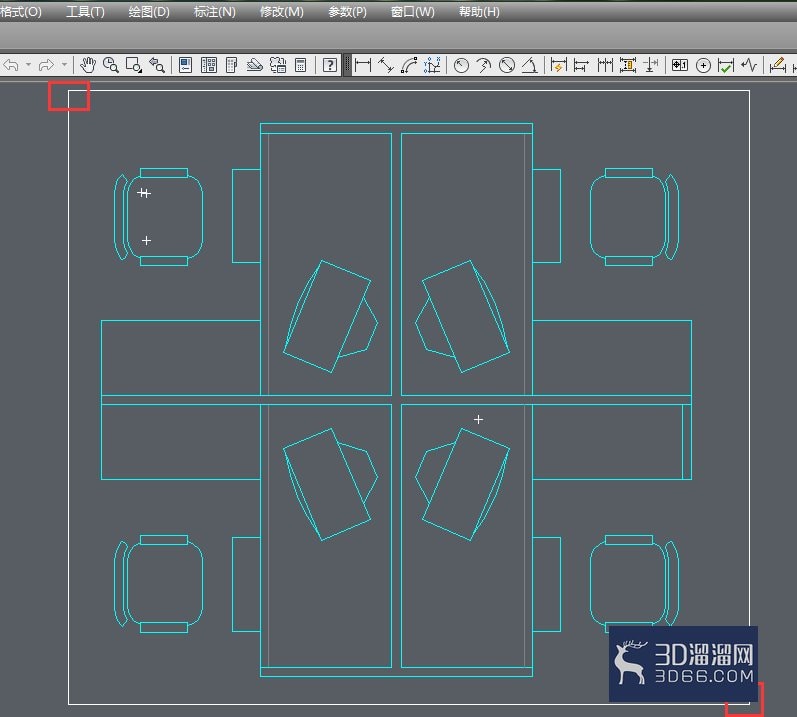Open the 绘图(D) menu
Screen dimensions: 797x717
pos(149,11)
